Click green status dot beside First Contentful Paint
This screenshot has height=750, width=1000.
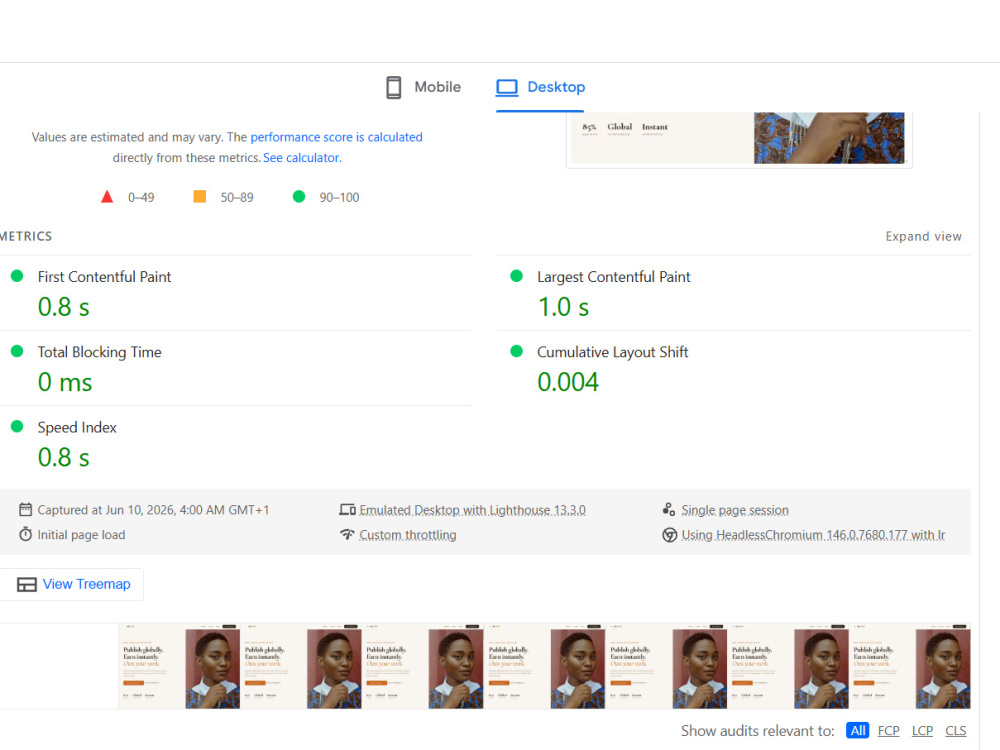(17, 276)
